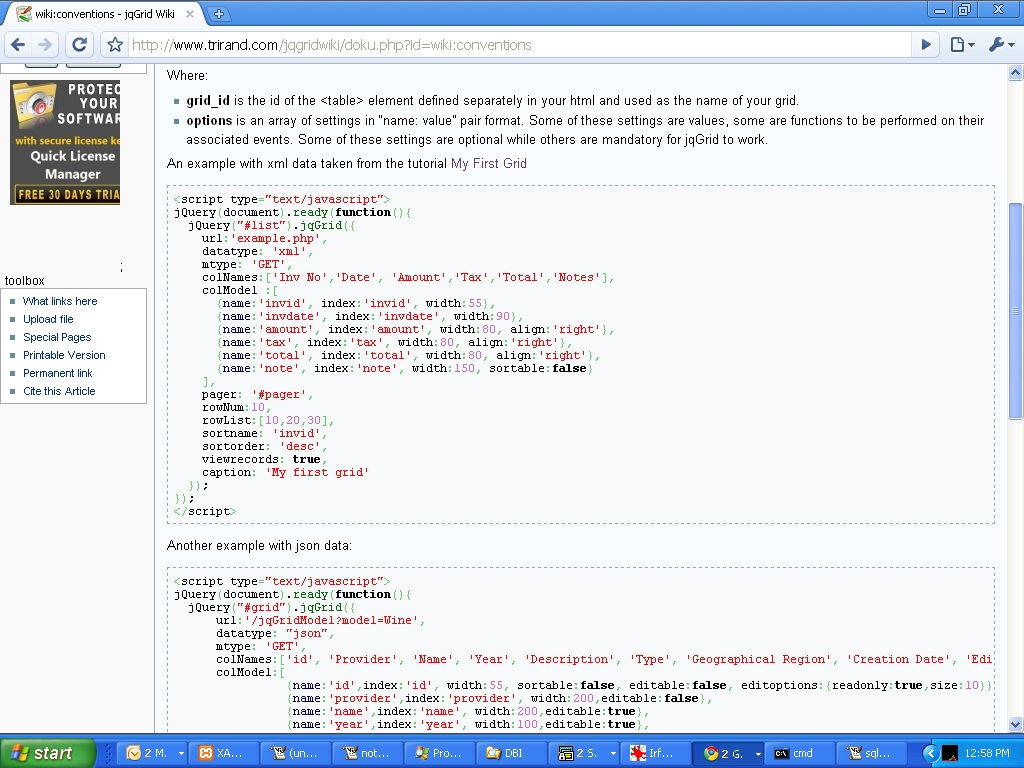Image resolution: width=1024 pixels, height=768 pixels.
Task: Click the vertical scrollbar thumb
Action: click(1015, 311)
